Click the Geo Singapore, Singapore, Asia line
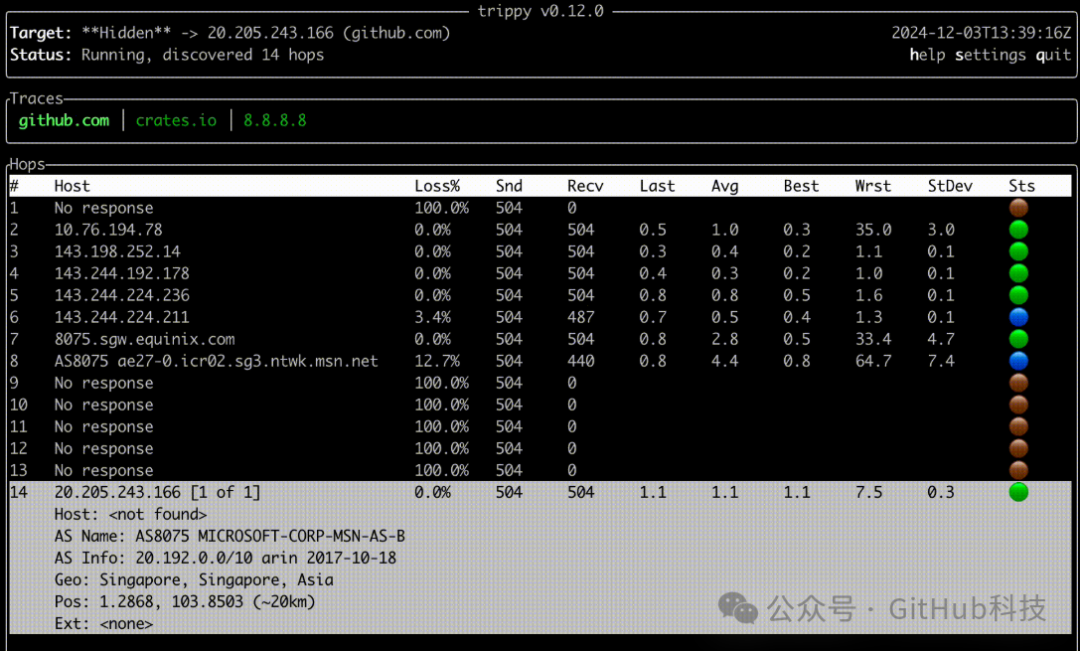 click(194, 580)
